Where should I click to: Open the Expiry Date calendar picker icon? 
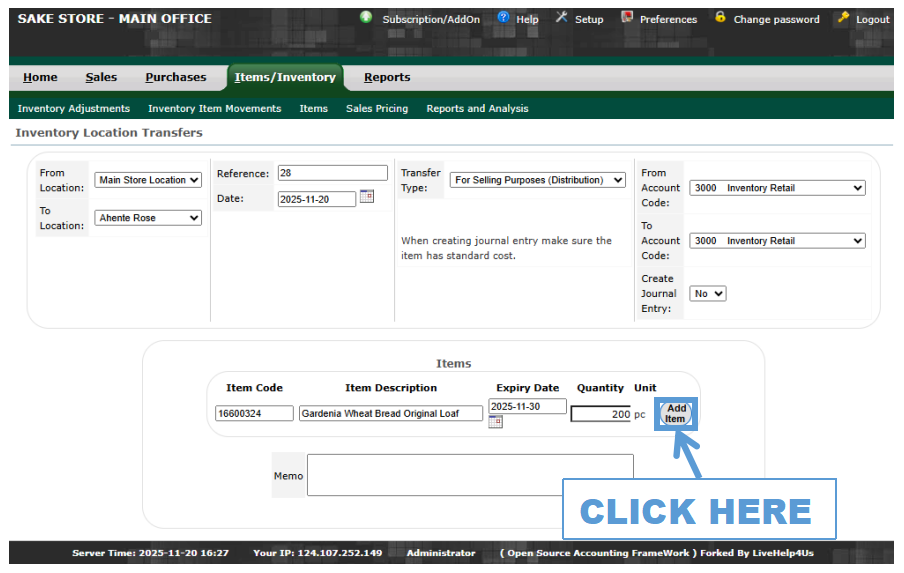pyautogui.click(x=495, y=422)
